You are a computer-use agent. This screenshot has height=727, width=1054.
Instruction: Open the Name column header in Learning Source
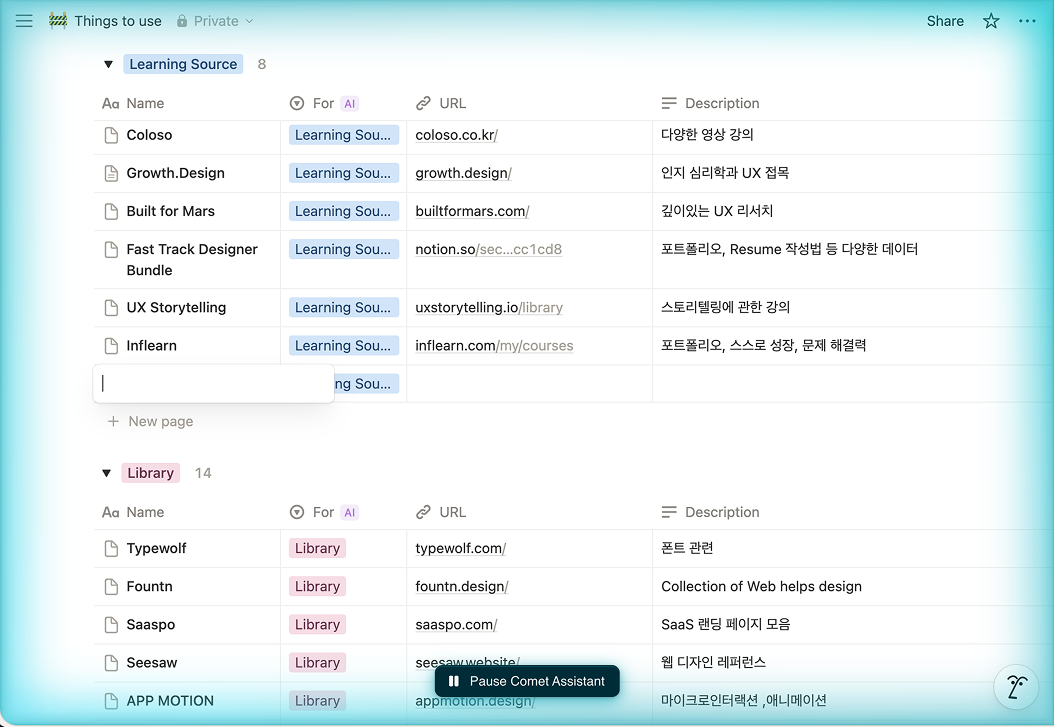133,103
